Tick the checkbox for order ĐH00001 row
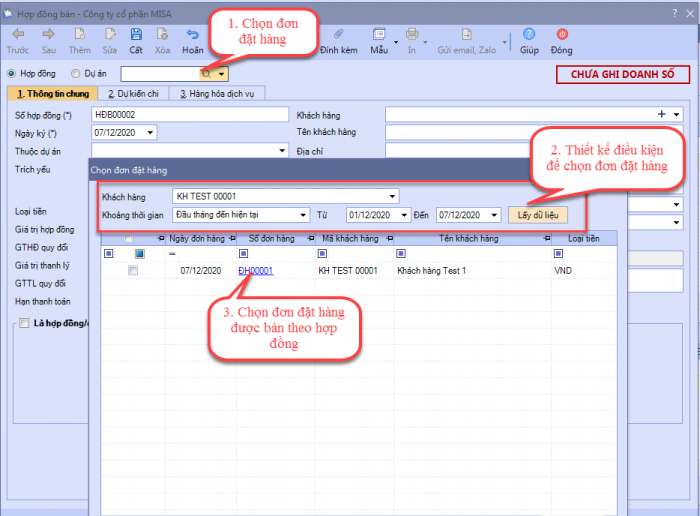700x516 pixels. [x=133, y=271]
